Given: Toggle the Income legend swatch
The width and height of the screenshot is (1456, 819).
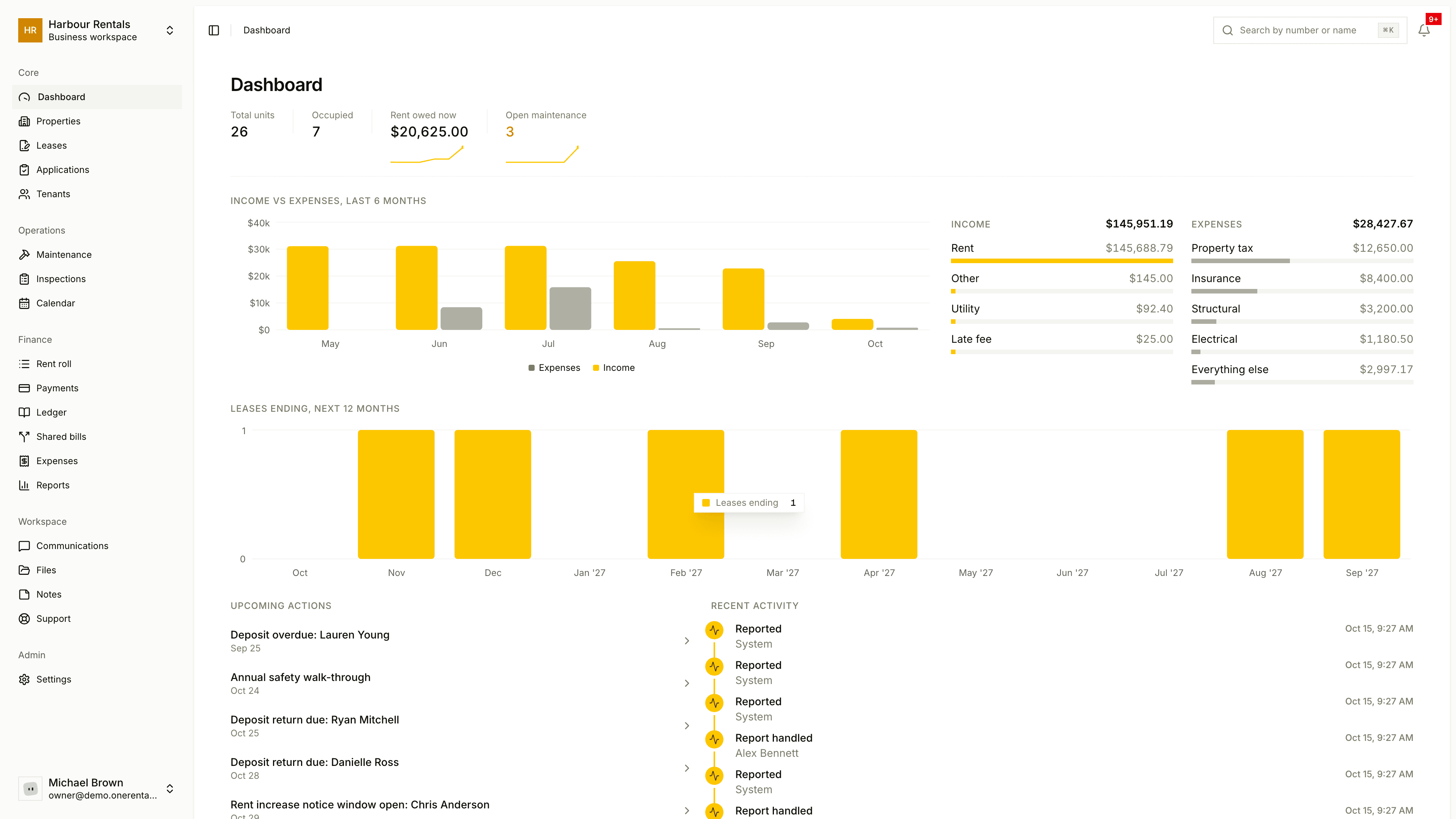Looking at the screenshot, I should coord(596,367).
